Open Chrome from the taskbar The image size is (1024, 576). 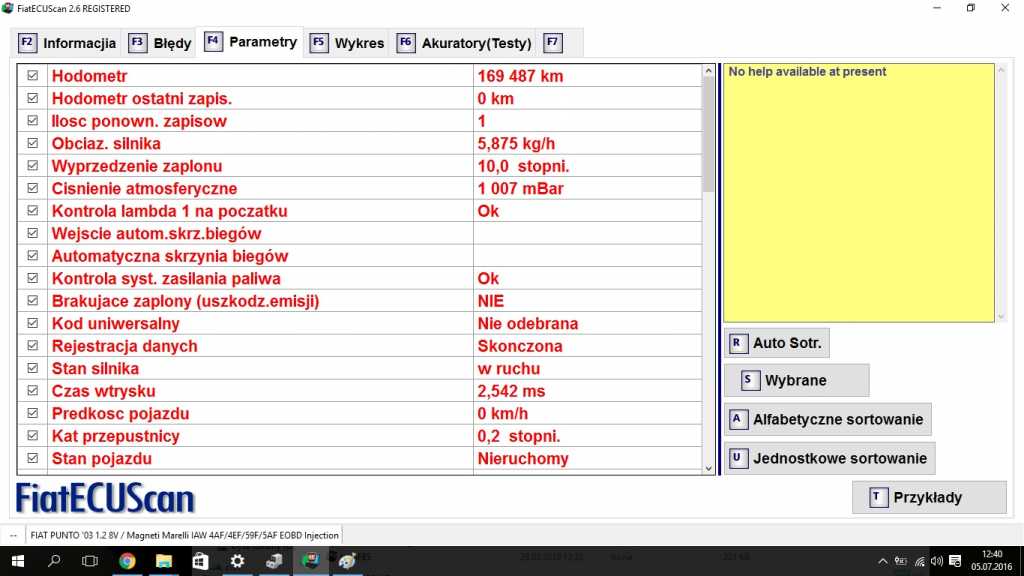point(127,561)
